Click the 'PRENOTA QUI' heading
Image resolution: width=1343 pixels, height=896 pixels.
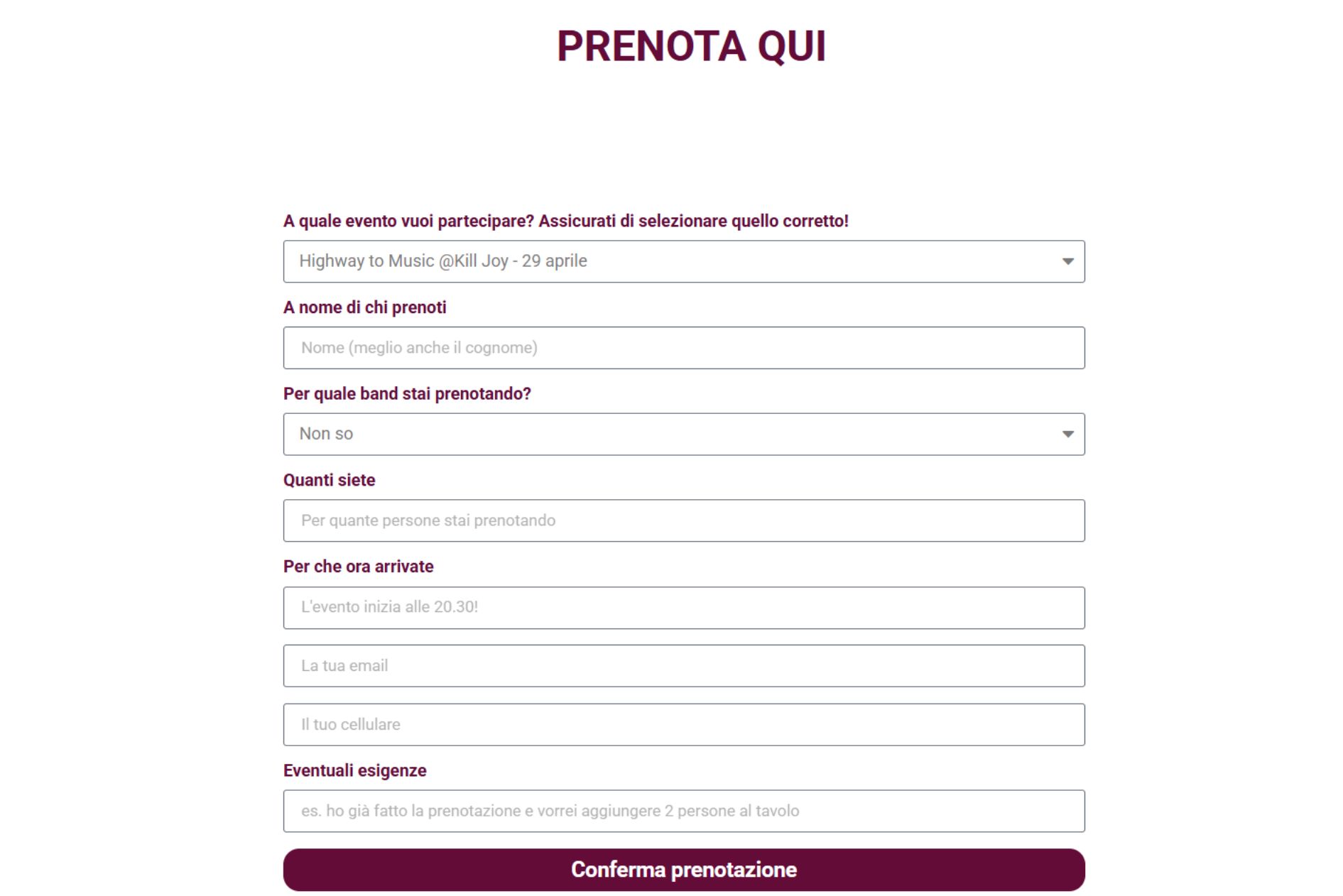[691, 46]
